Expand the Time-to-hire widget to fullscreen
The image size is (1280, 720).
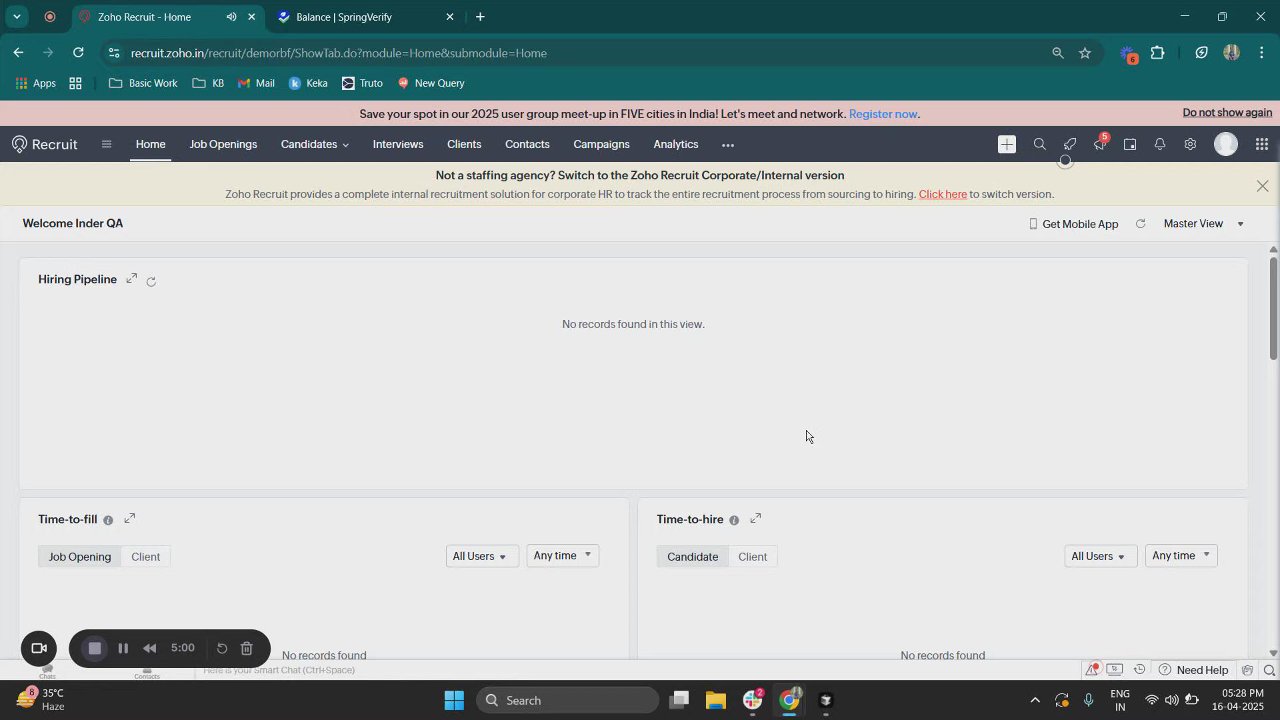tap(756, 519)
